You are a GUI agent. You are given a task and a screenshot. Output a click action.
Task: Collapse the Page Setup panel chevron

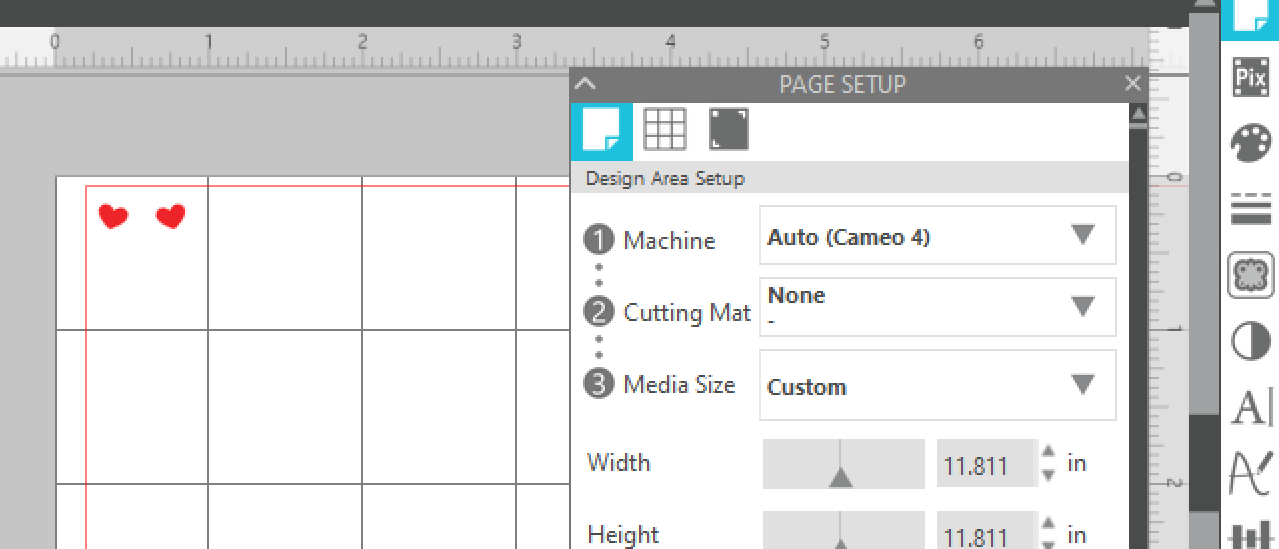(586, 84)
